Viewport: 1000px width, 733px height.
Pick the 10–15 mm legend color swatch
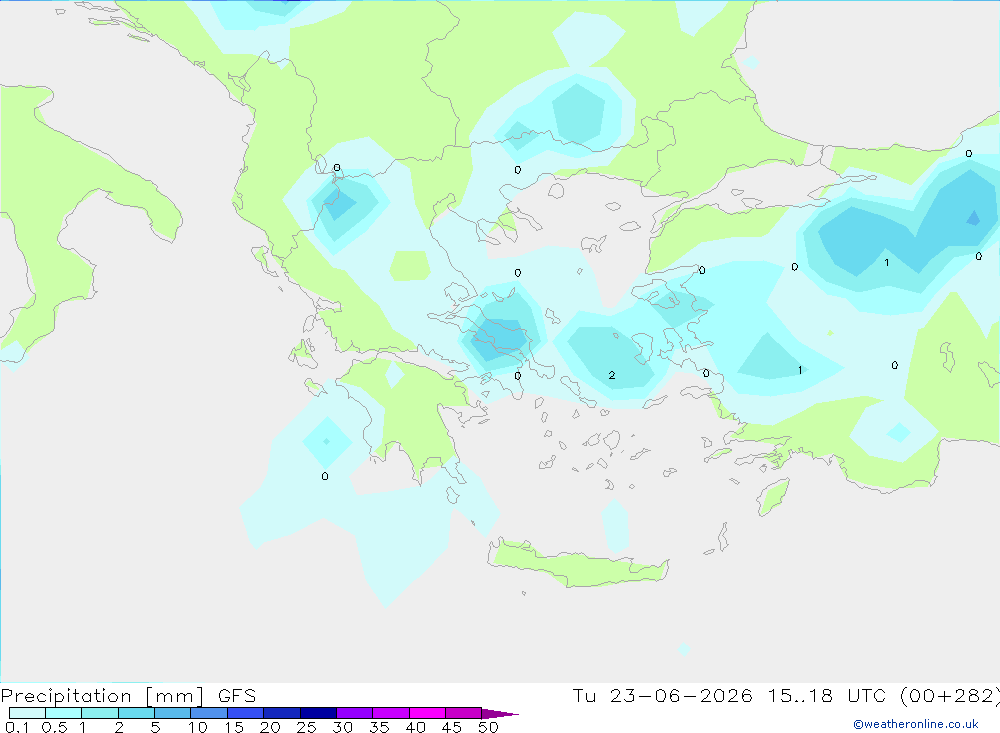(x=209, y=713)
